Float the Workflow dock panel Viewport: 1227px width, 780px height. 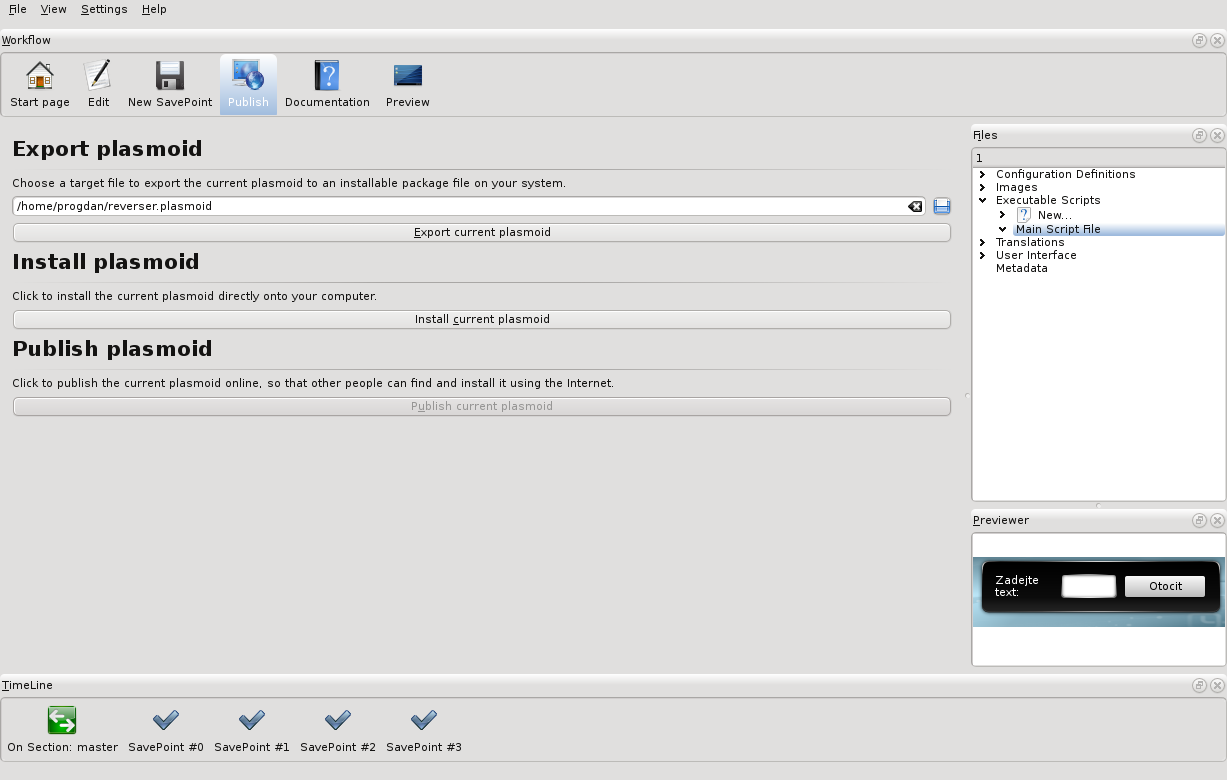point(1199,41)
